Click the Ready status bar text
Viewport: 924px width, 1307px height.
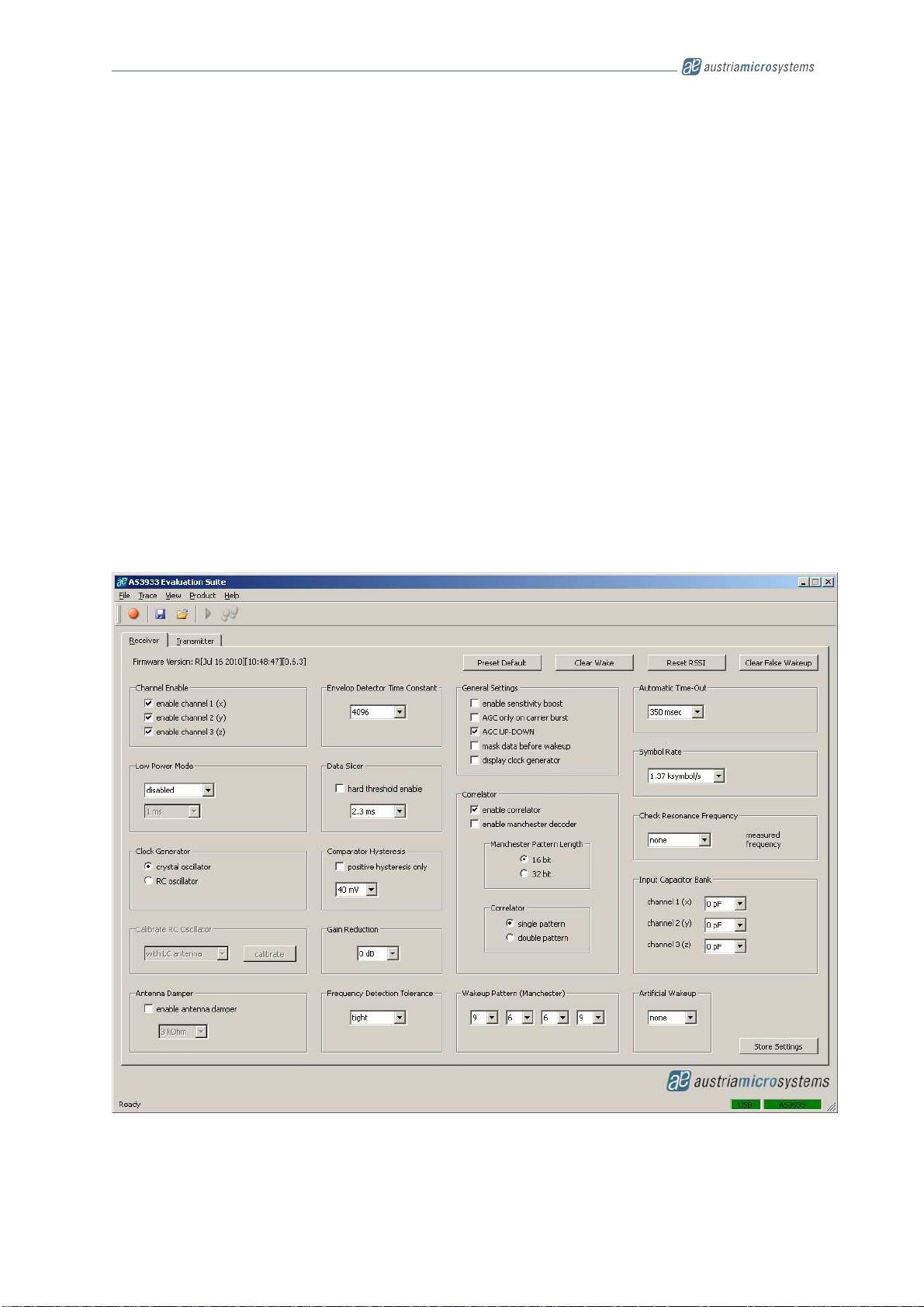point(130,1105)
